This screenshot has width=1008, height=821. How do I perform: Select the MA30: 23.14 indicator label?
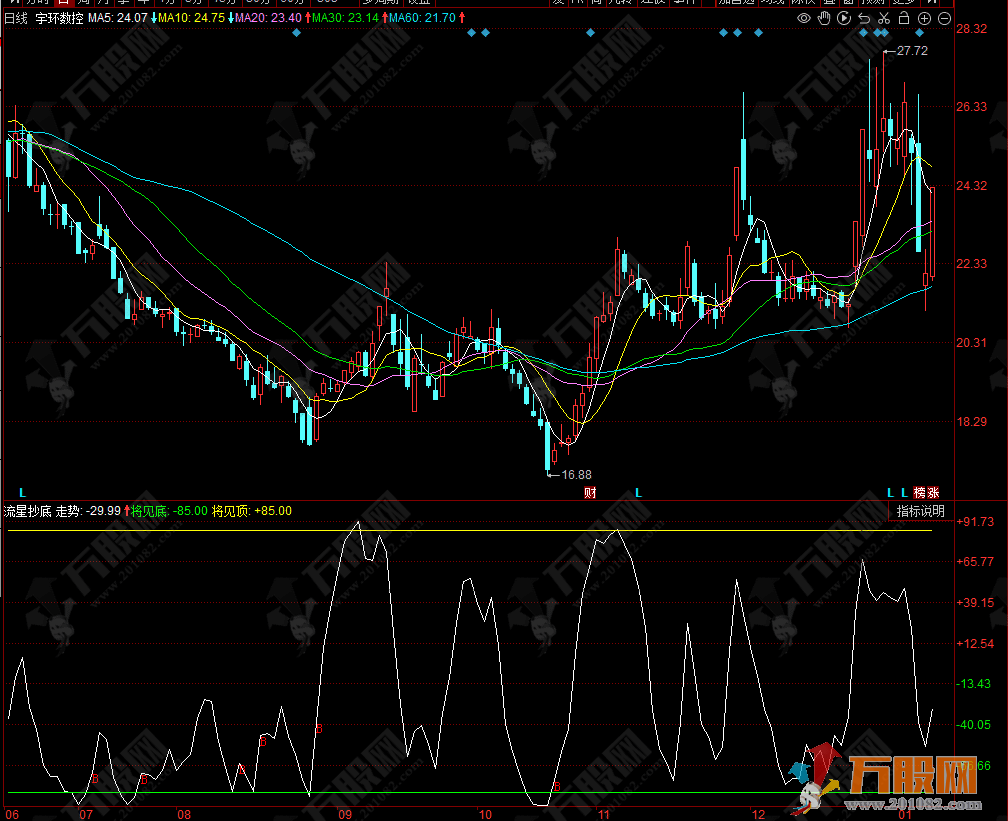click(345, 18)
